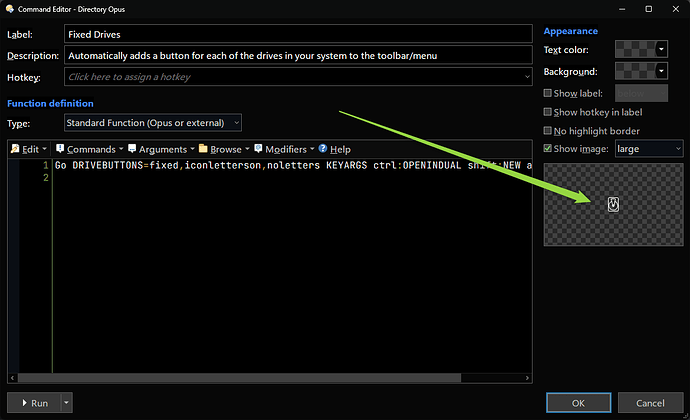The image size is (690, 420).
Task: Click the Edit menu pencil icon
Action: click(15, 149)
